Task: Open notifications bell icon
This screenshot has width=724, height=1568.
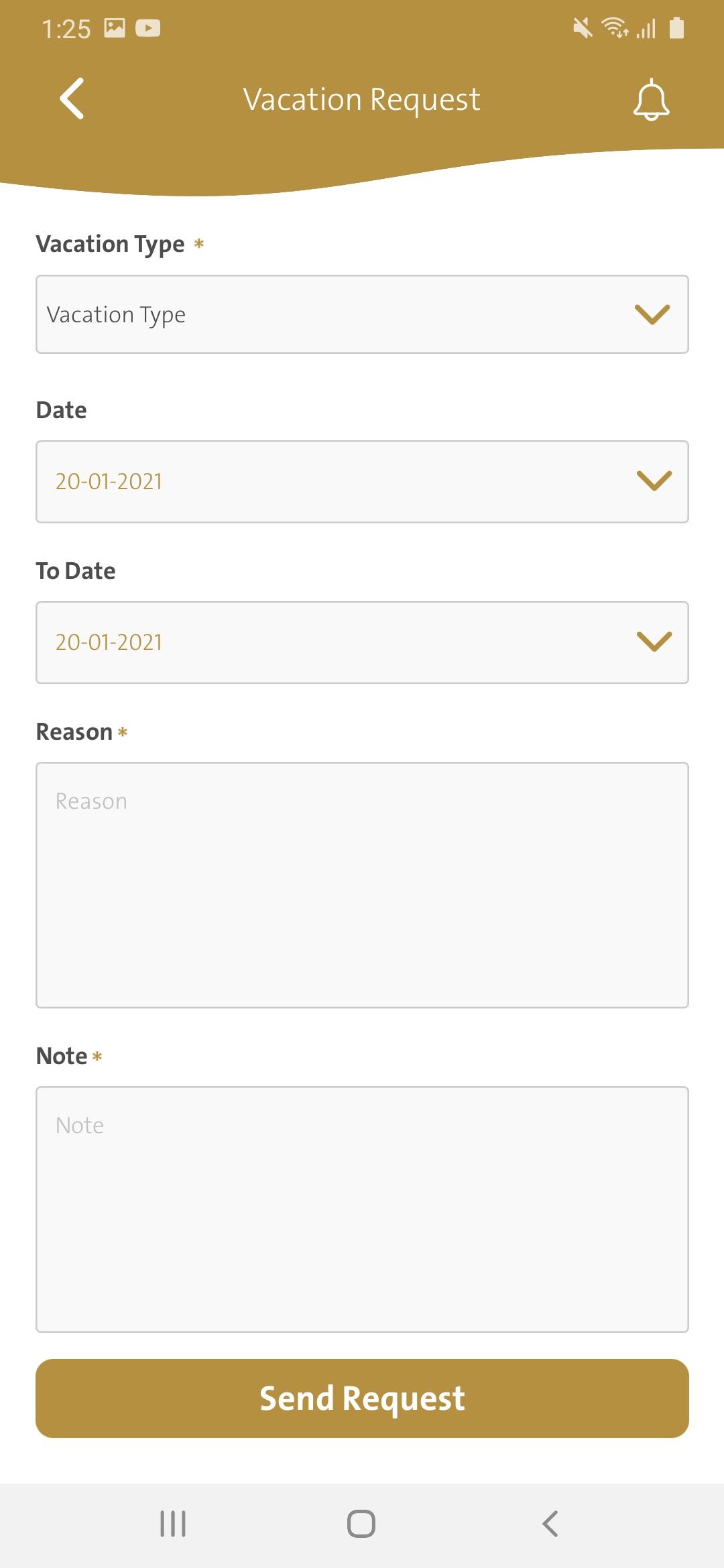Action: tap(651, 100)
